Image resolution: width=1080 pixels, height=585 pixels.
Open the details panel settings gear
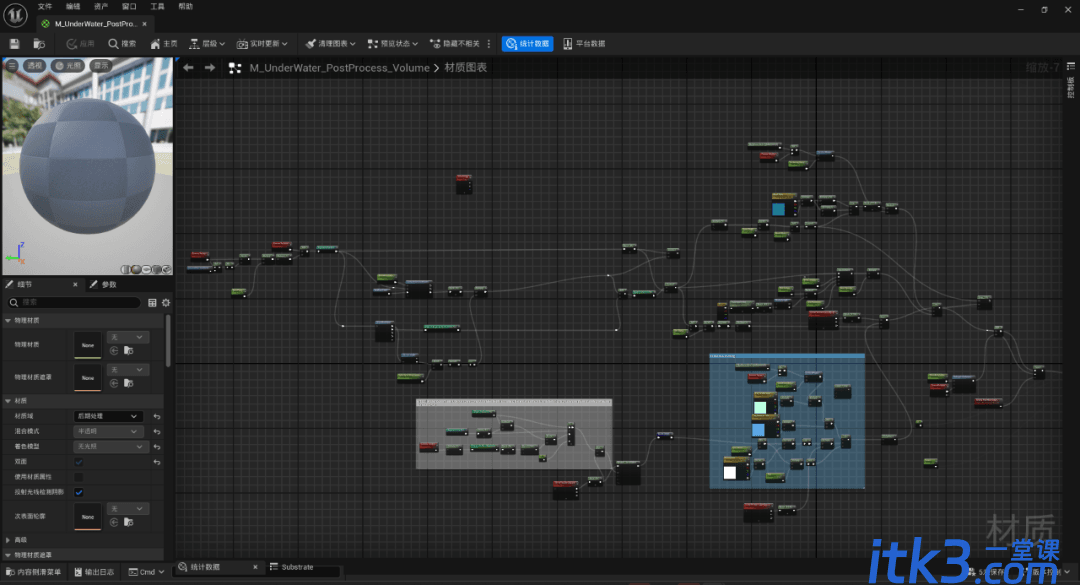(166, 302)
